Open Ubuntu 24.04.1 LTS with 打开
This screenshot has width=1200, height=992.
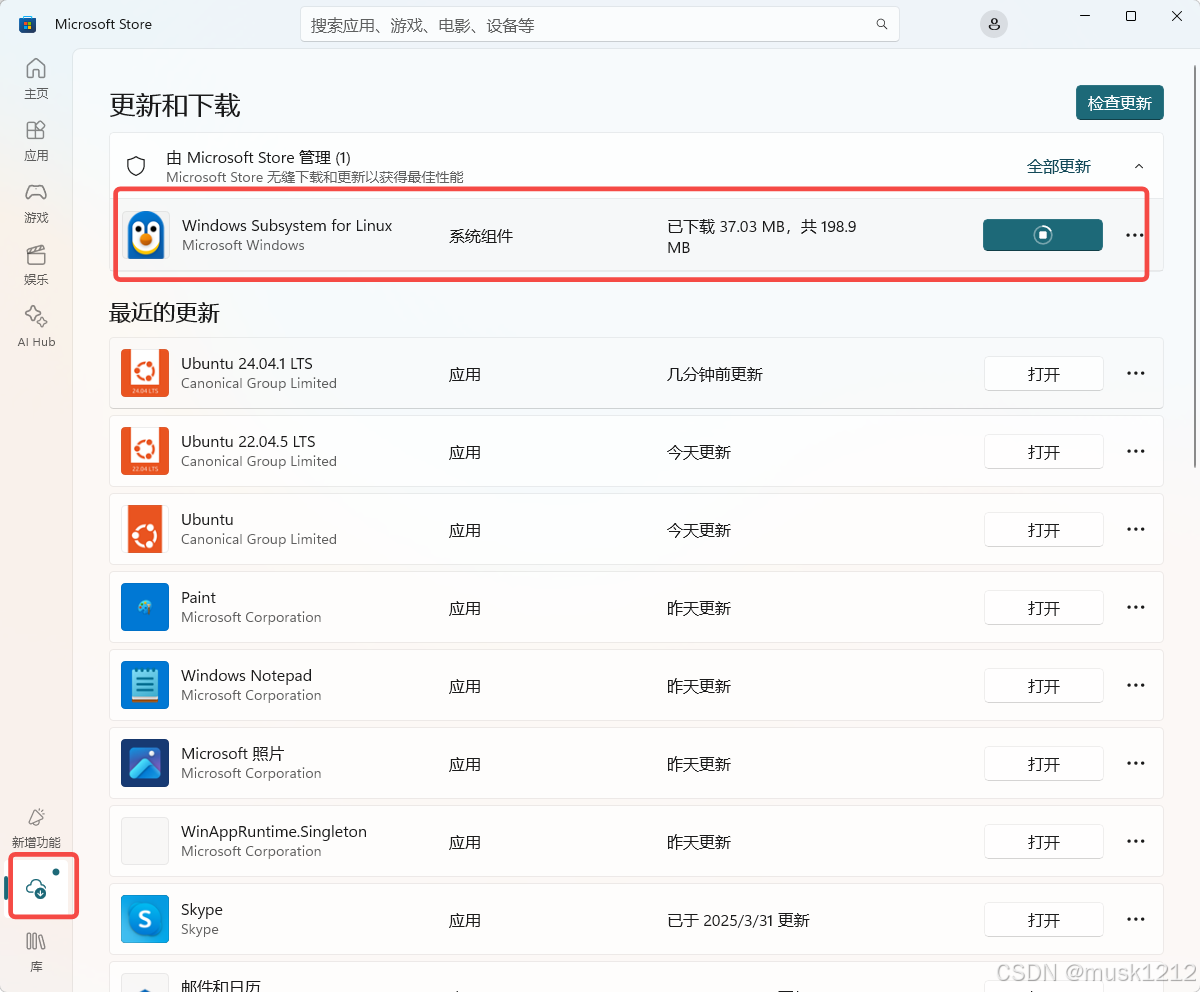click(1044, 373)
